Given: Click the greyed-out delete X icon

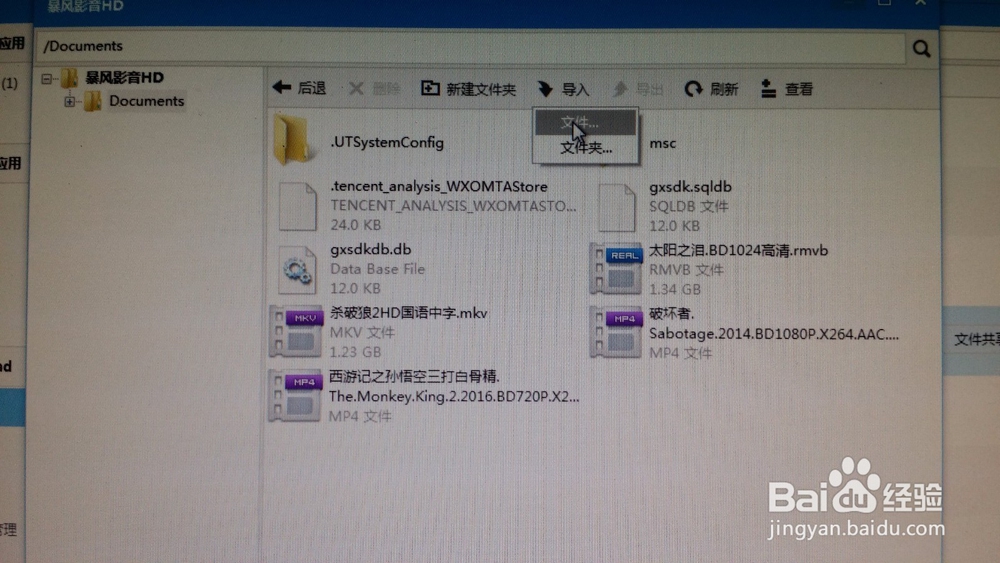Looking at the screenshot, I should tap(356, 88).
